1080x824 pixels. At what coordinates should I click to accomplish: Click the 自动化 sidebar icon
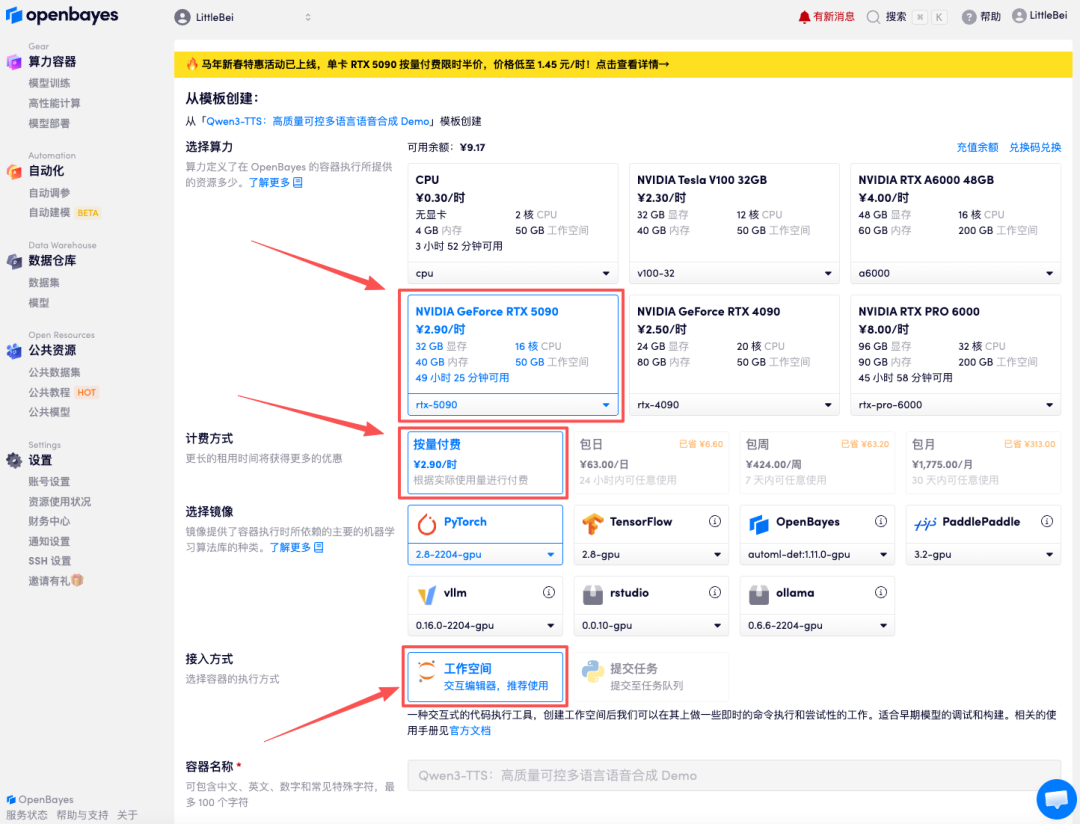click(14, 171)
